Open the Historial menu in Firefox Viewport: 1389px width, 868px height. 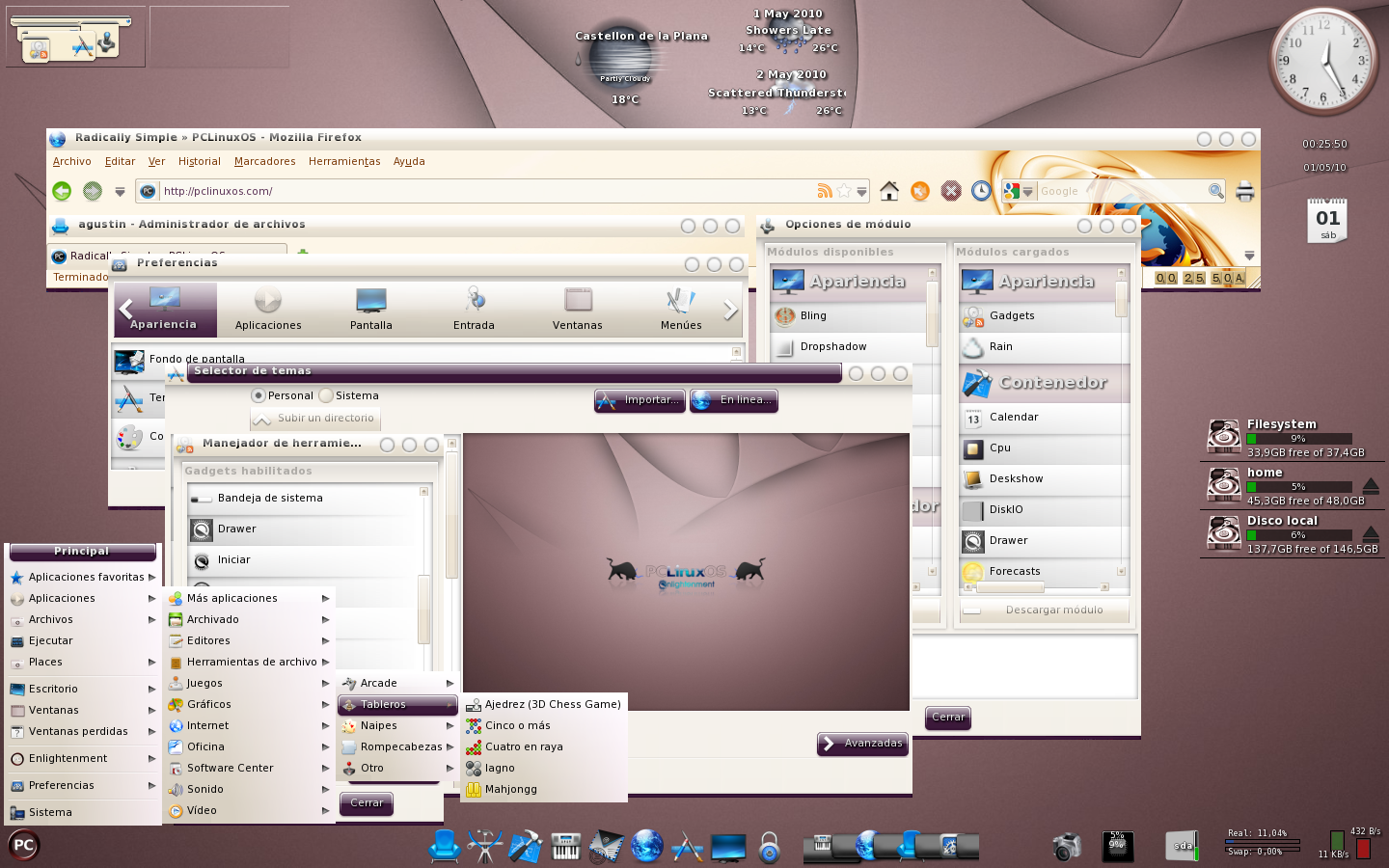click(x=200, y=161)
